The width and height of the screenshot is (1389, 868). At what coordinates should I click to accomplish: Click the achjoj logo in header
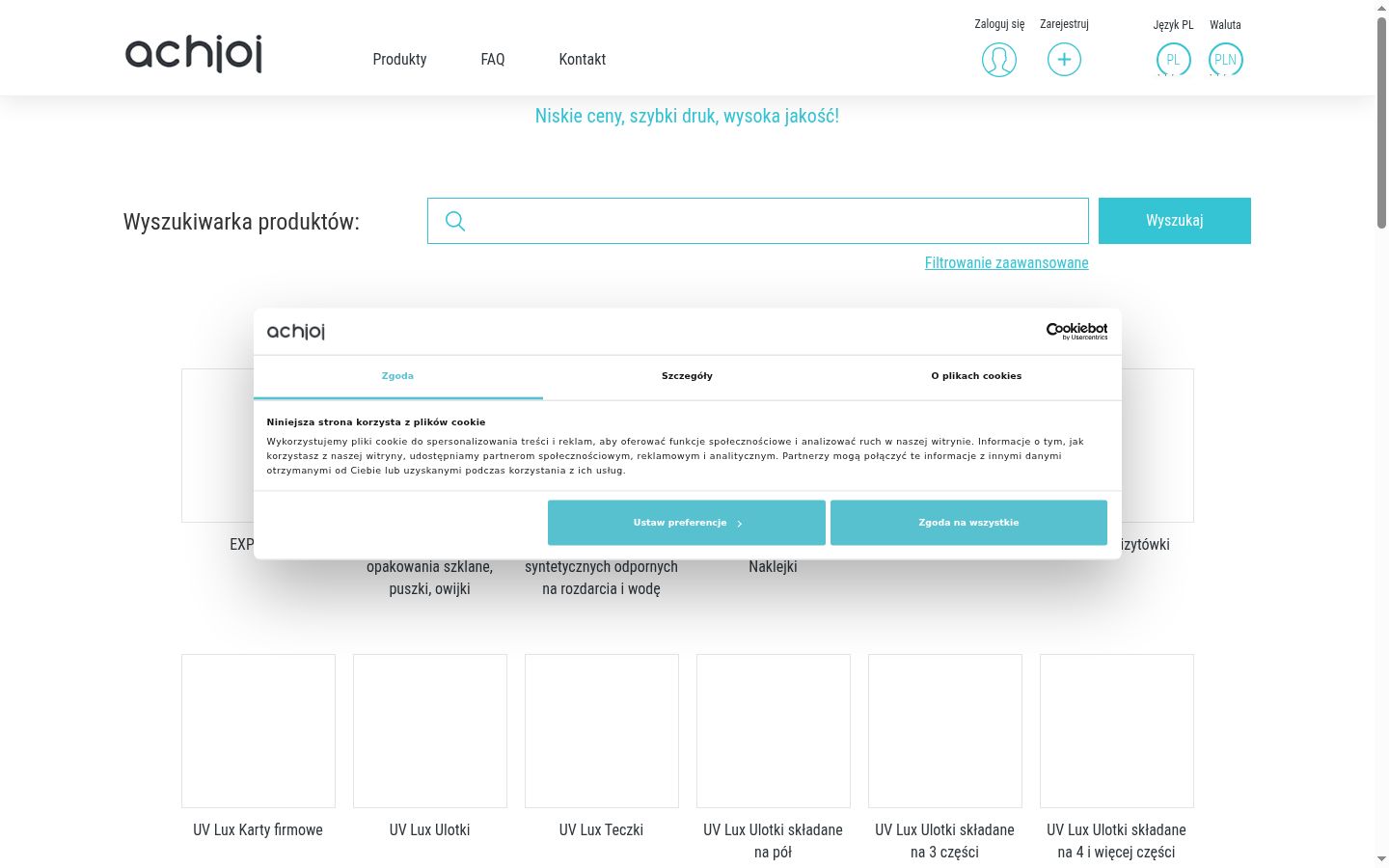point(194,54)
